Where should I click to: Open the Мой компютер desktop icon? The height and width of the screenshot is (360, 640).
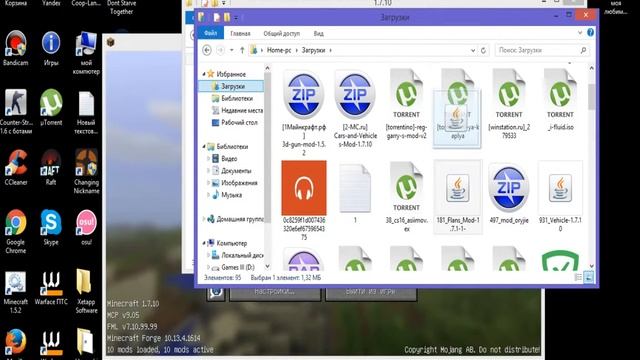86,53
